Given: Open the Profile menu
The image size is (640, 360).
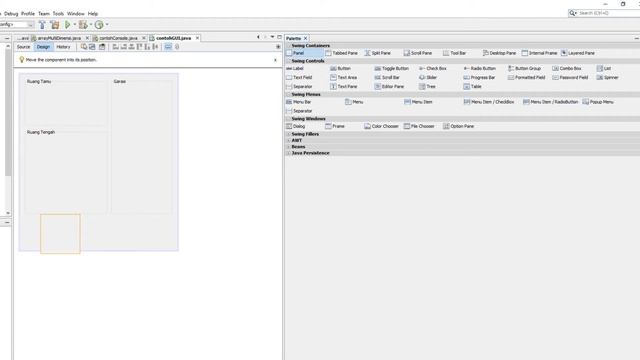Looking at the screenshot, I should coord(28,13).
